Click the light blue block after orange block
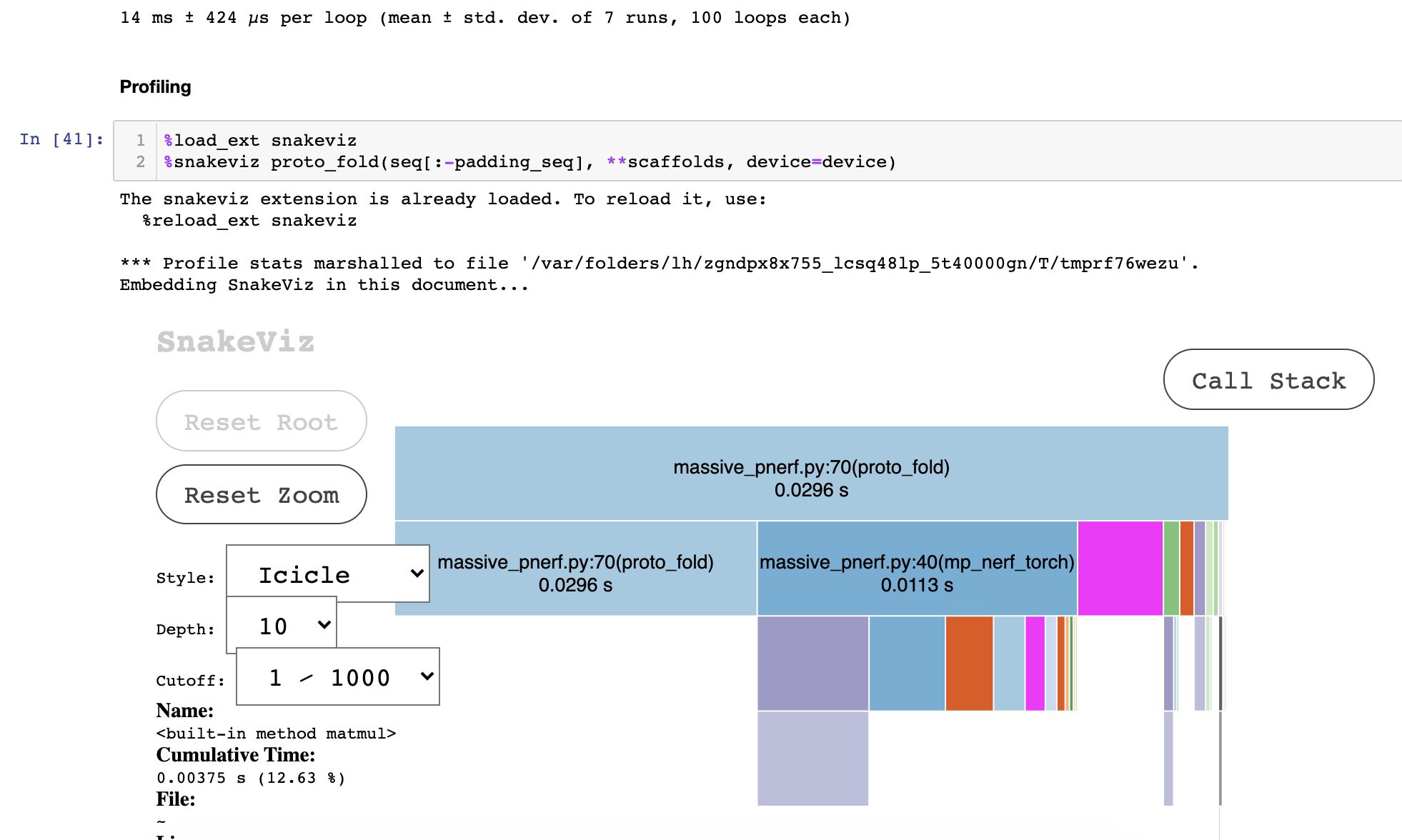1402x840 pixels. pos(1009,663)
